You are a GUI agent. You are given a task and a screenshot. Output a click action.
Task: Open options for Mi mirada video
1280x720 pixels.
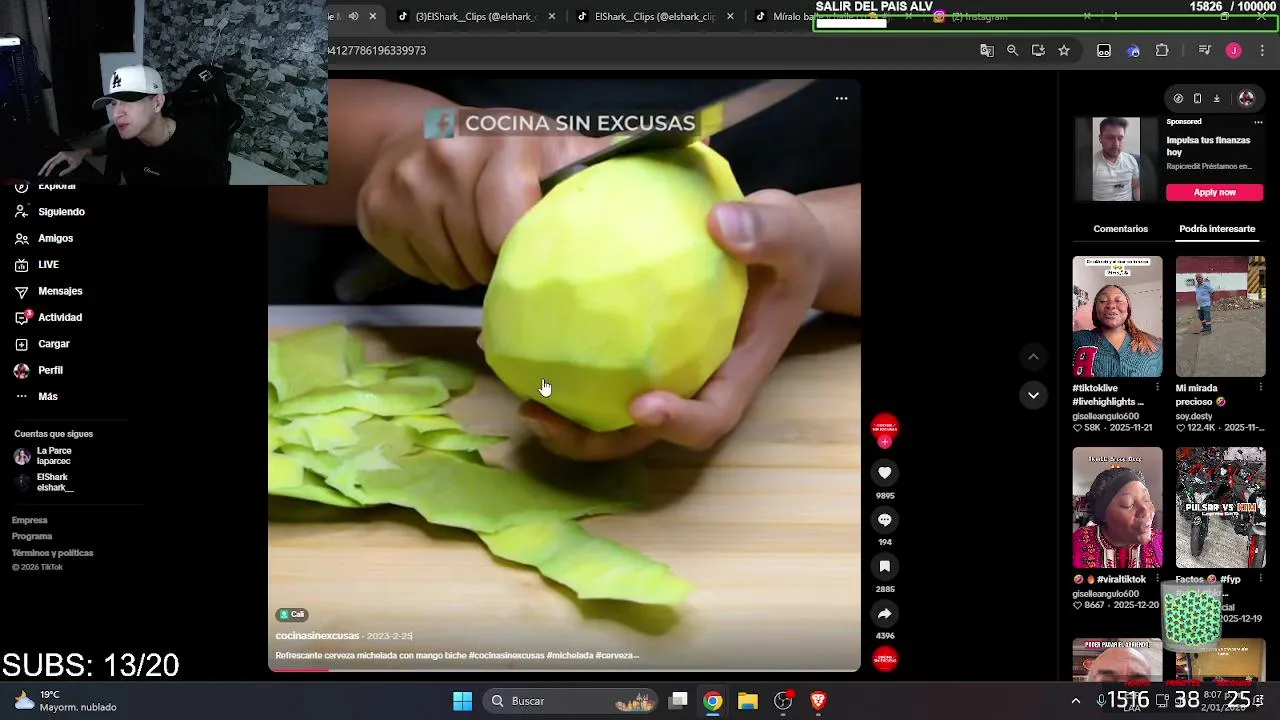coord(1260,388)
